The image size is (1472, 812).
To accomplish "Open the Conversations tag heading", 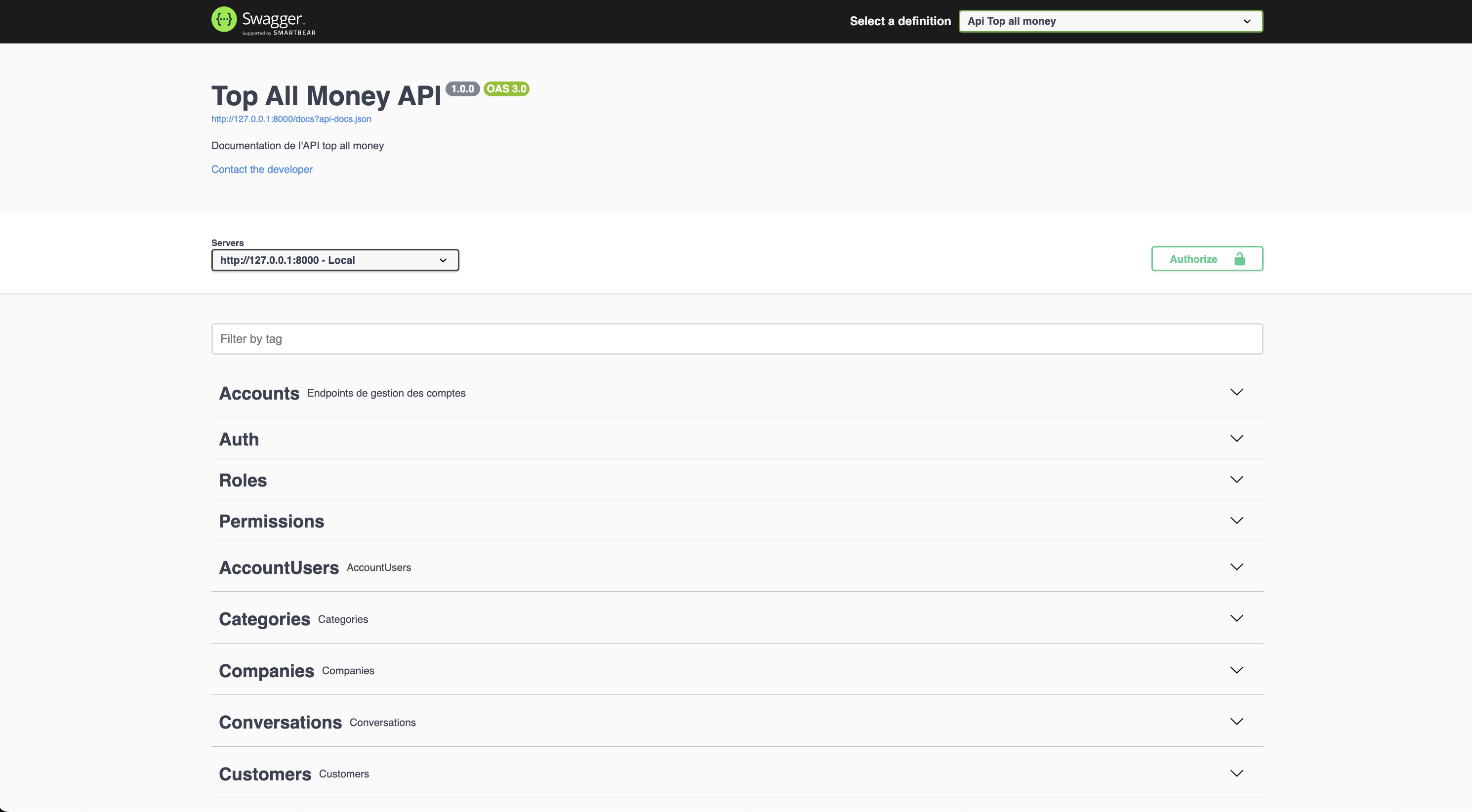I will [x=280, y=722].
